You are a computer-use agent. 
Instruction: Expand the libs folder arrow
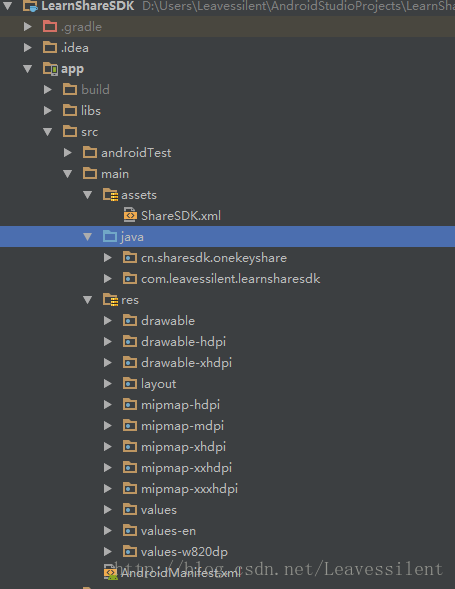tap(47, 110)
